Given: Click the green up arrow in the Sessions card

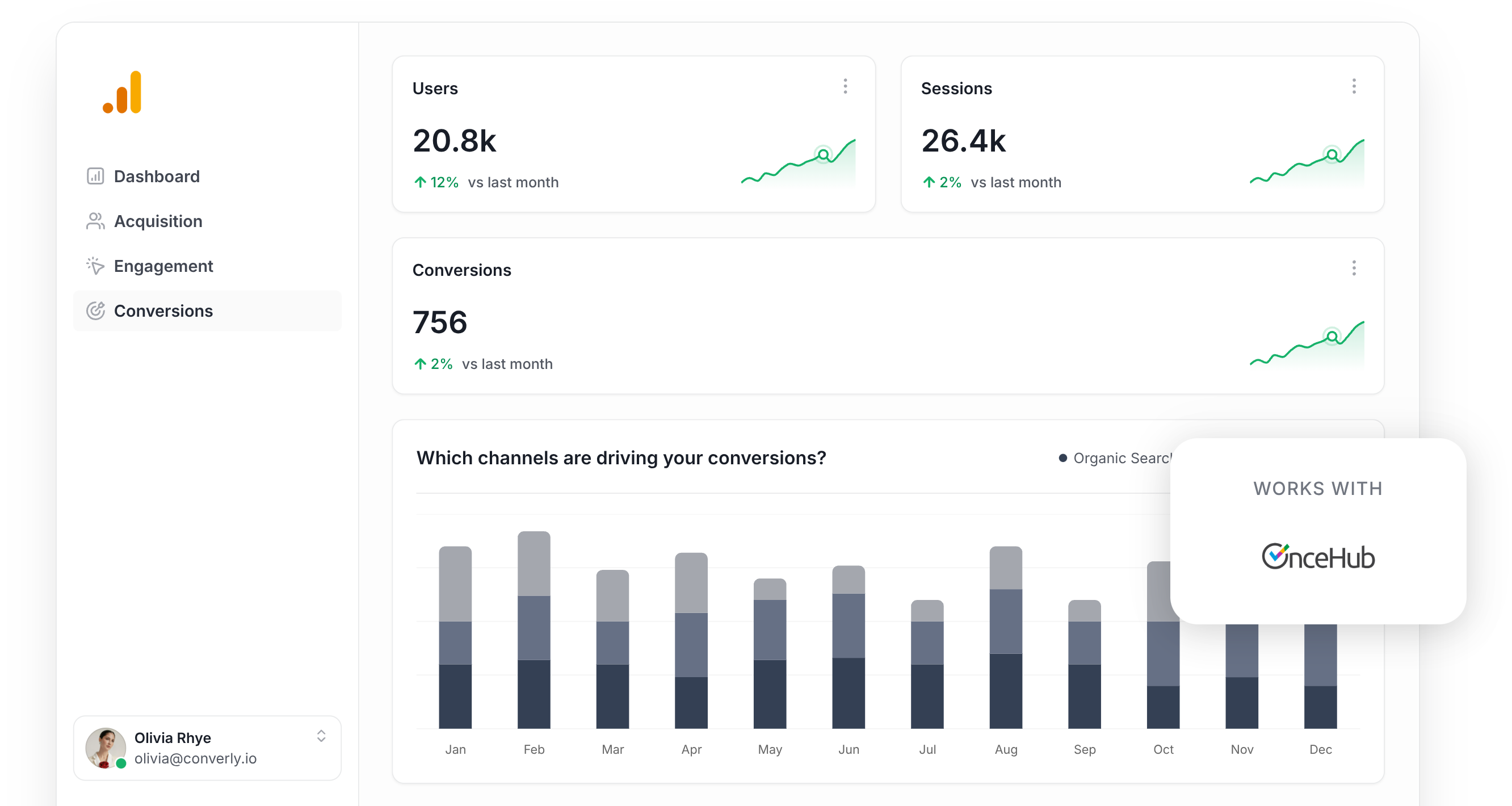Looking at the screenshot, I should tap(929, 183).
